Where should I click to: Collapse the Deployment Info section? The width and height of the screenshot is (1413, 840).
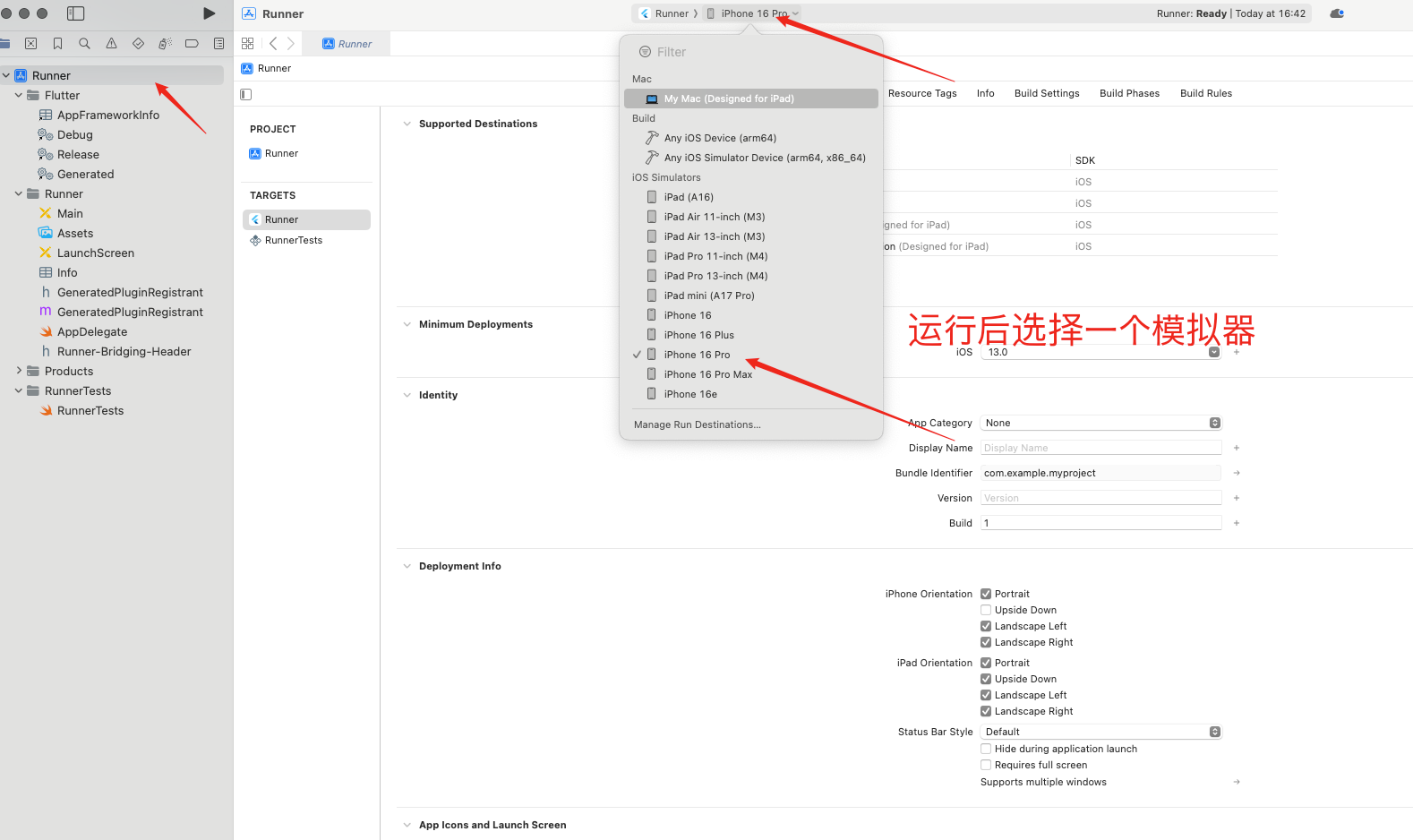click(x=407, y=566)
